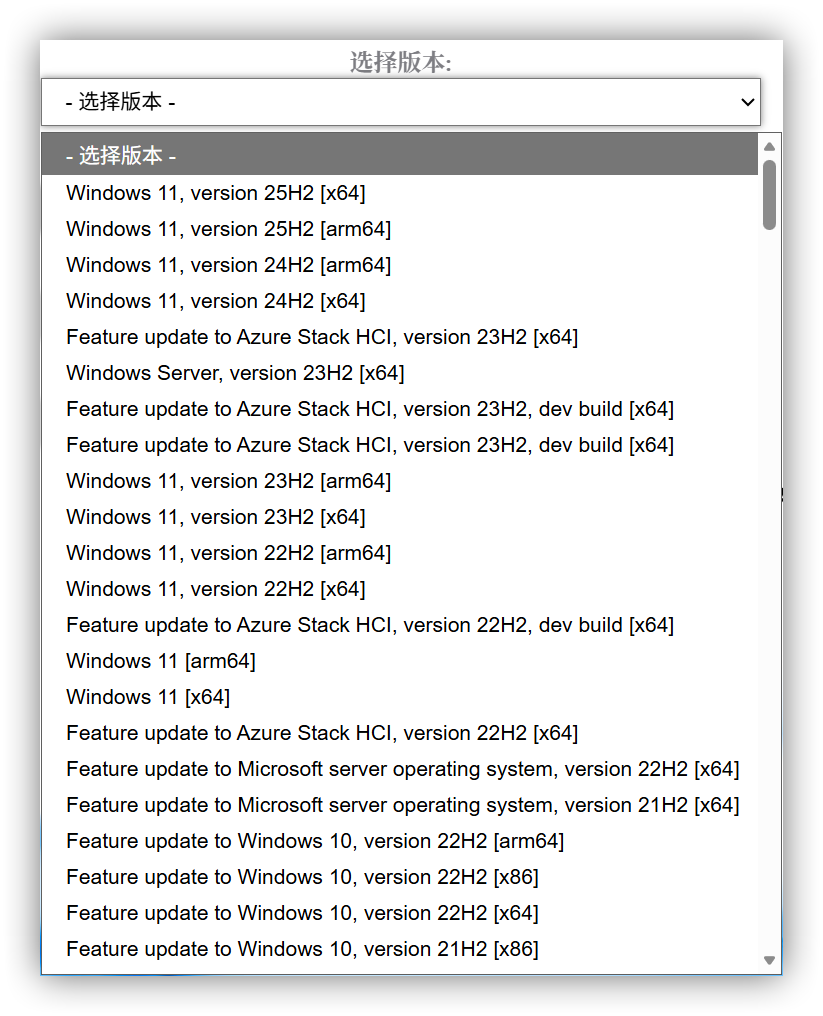Image resolution: width=823 pixels, height=1016 pixels.
Task: Select Windows 11, version 23H2 [arm64]
Action: 228,481
